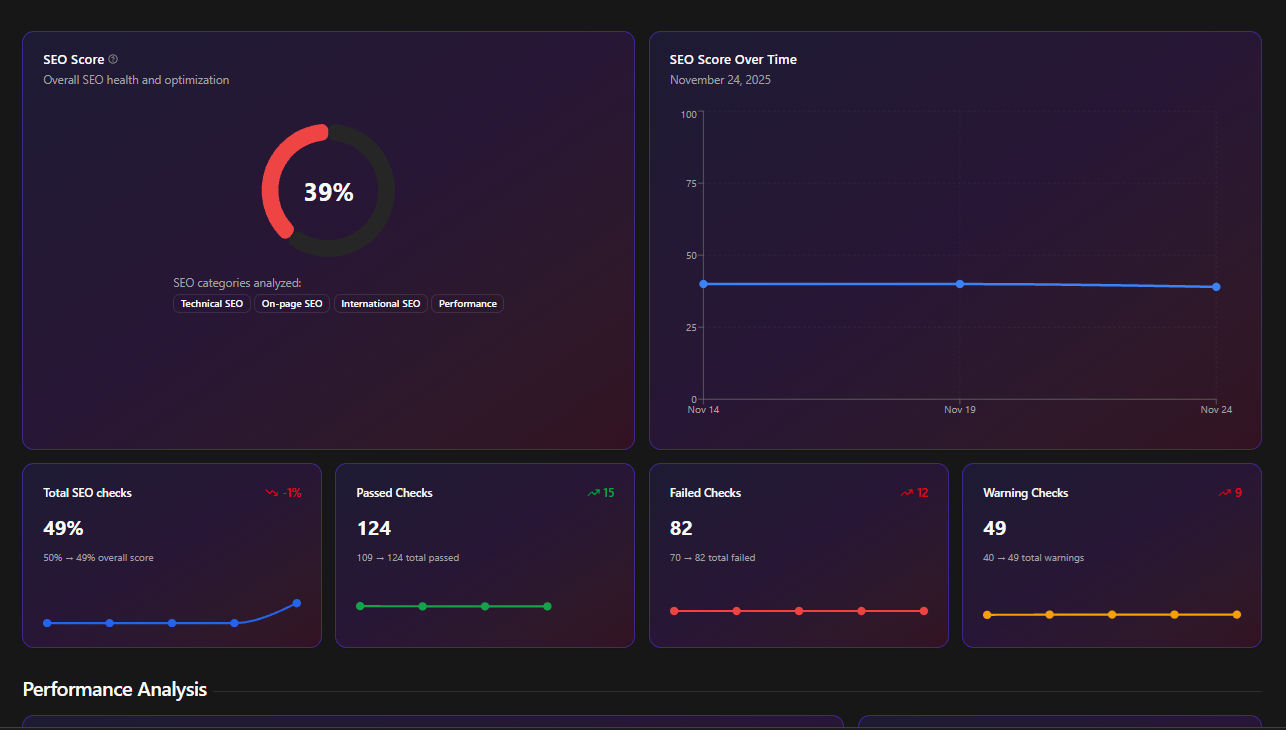Screen dimensions: 1286x730
Task: Click '40 → 49 total warnings' text
Action: [1033, 558]
